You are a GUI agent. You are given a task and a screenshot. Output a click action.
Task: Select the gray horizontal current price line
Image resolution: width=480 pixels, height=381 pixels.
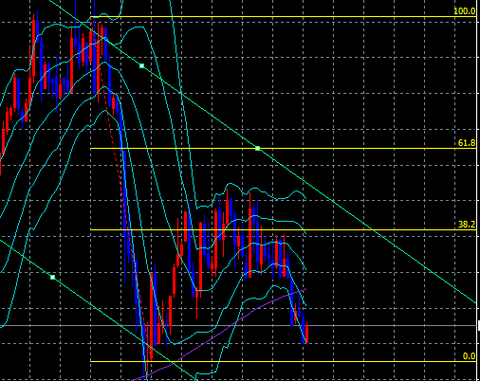tap(238, 325)
